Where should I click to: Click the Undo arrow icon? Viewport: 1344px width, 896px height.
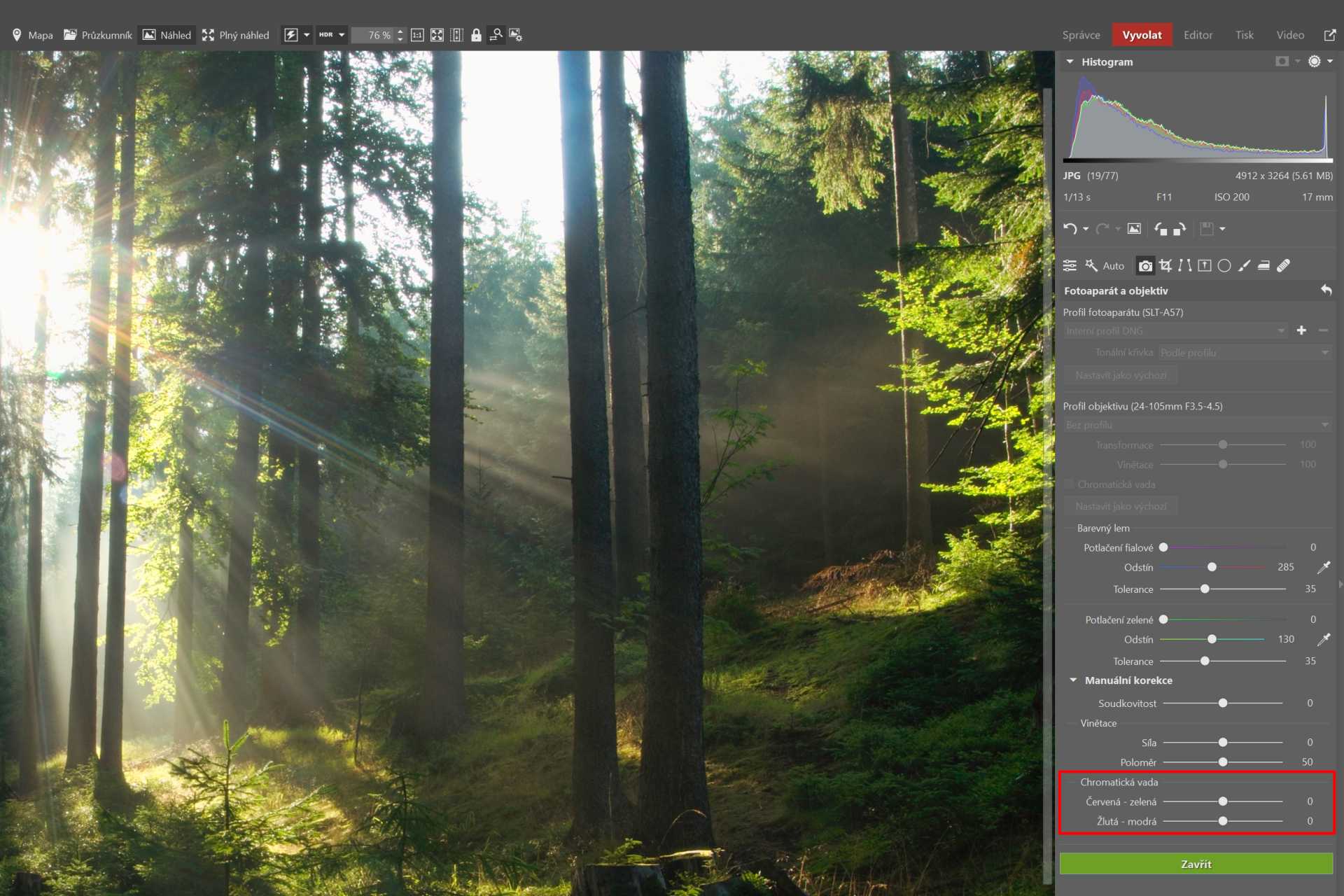coord(1070,229)
